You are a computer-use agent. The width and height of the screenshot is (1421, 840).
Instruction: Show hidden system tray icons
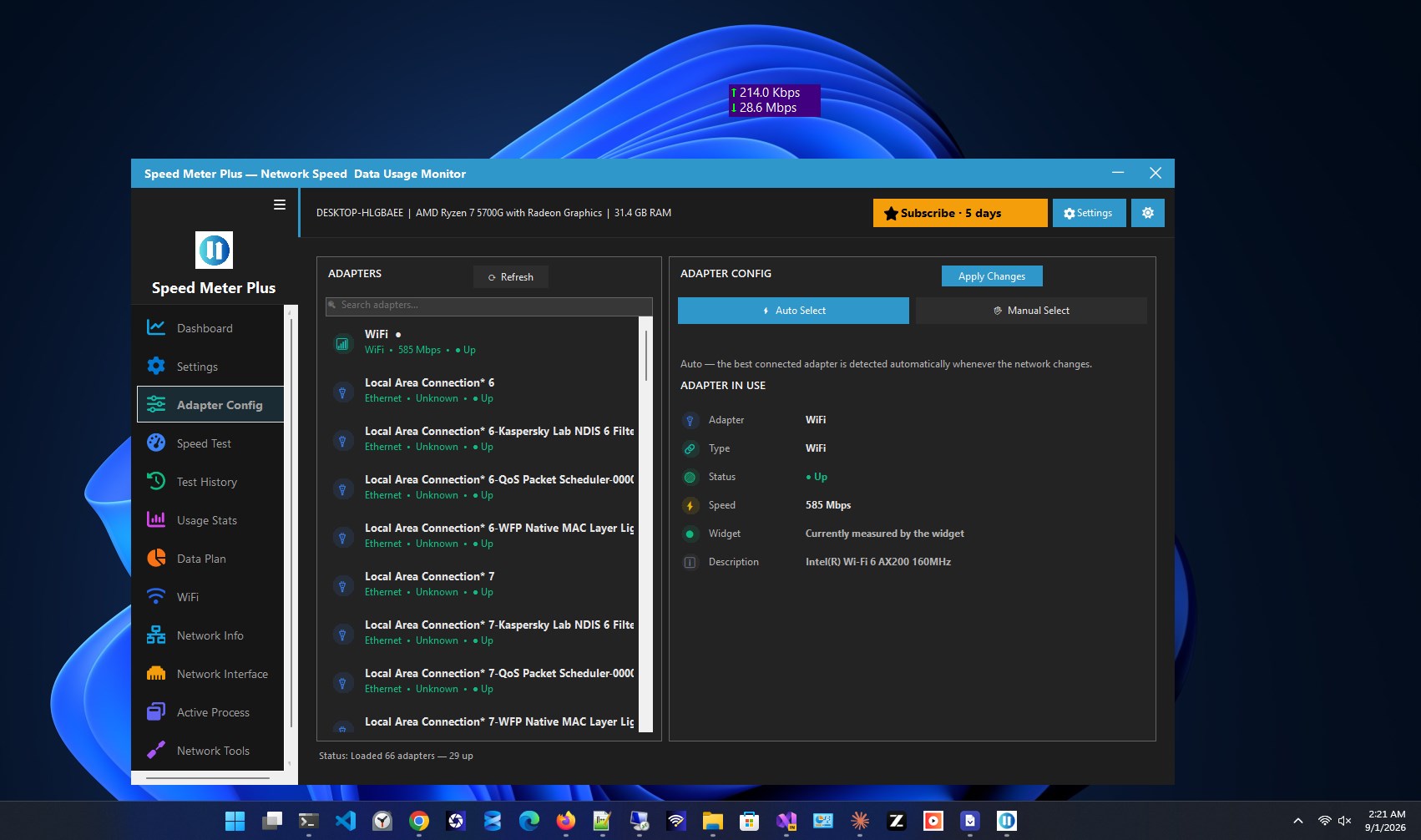point(1298,821)
